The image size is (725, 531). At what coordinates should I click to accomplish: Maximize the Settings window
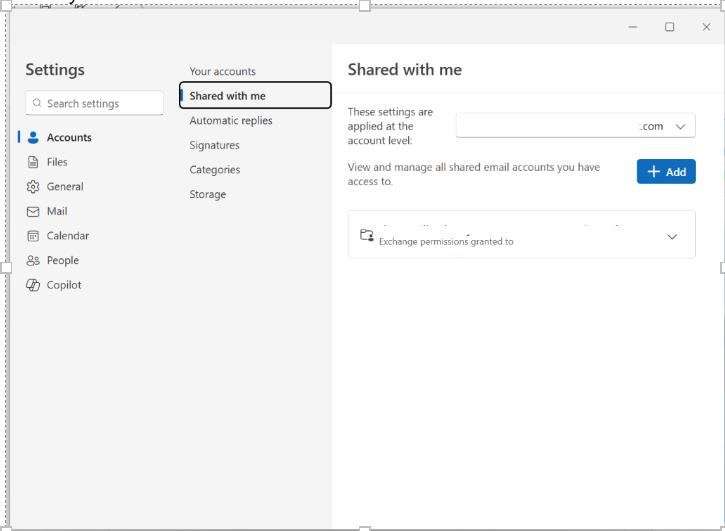coord(670,27)
